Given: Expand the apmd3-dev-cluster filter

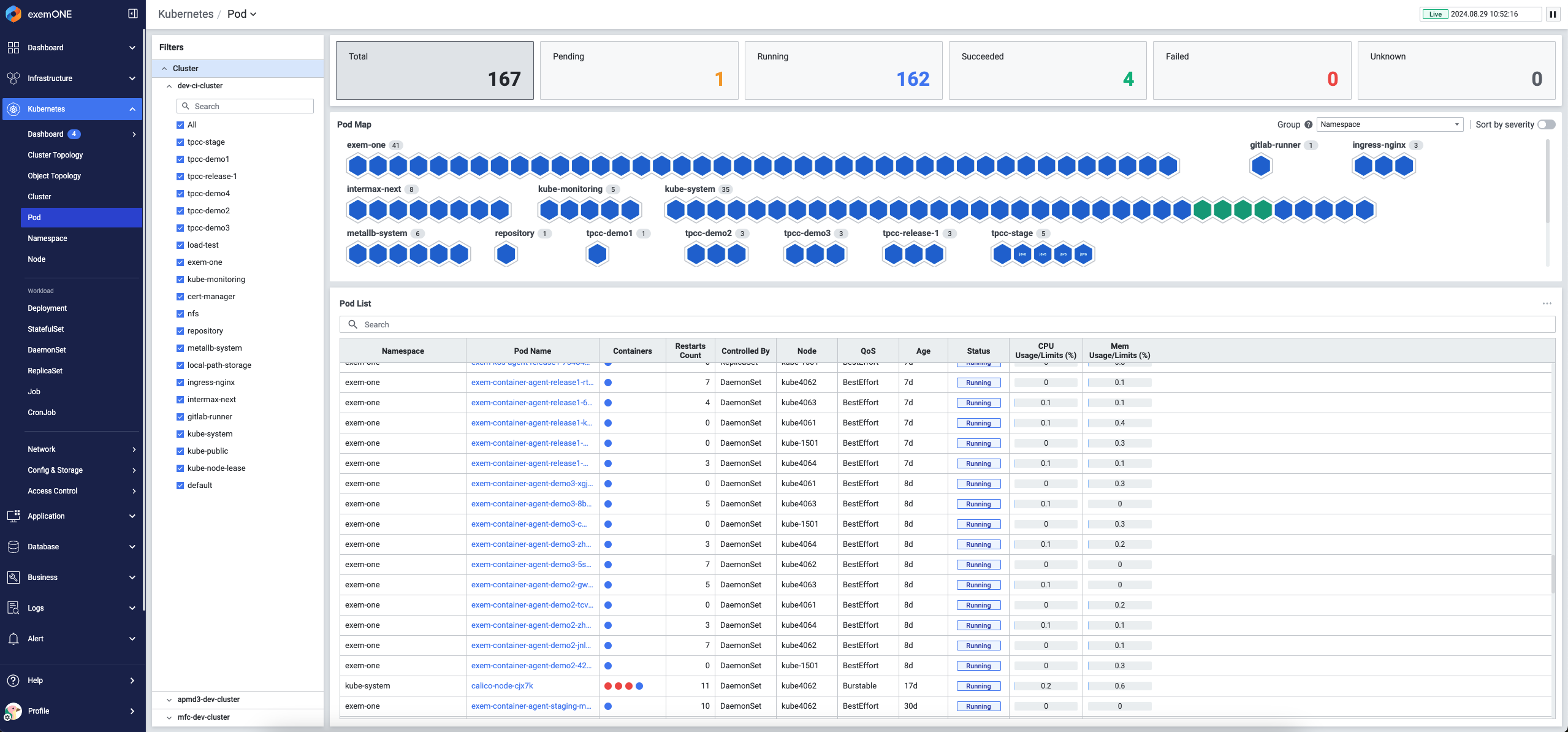Looking at the screenshot, I should coord(169,700).
